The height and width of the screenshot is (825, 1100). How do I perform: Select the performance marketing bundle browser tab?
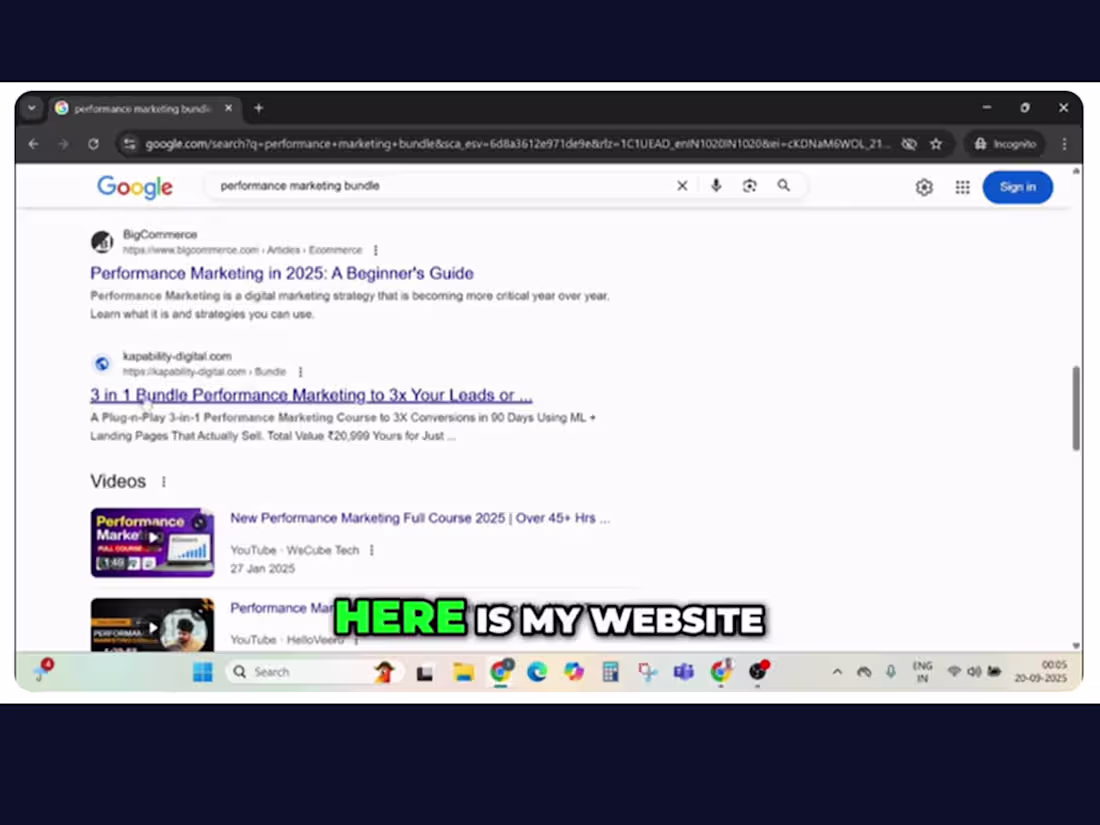140,107
